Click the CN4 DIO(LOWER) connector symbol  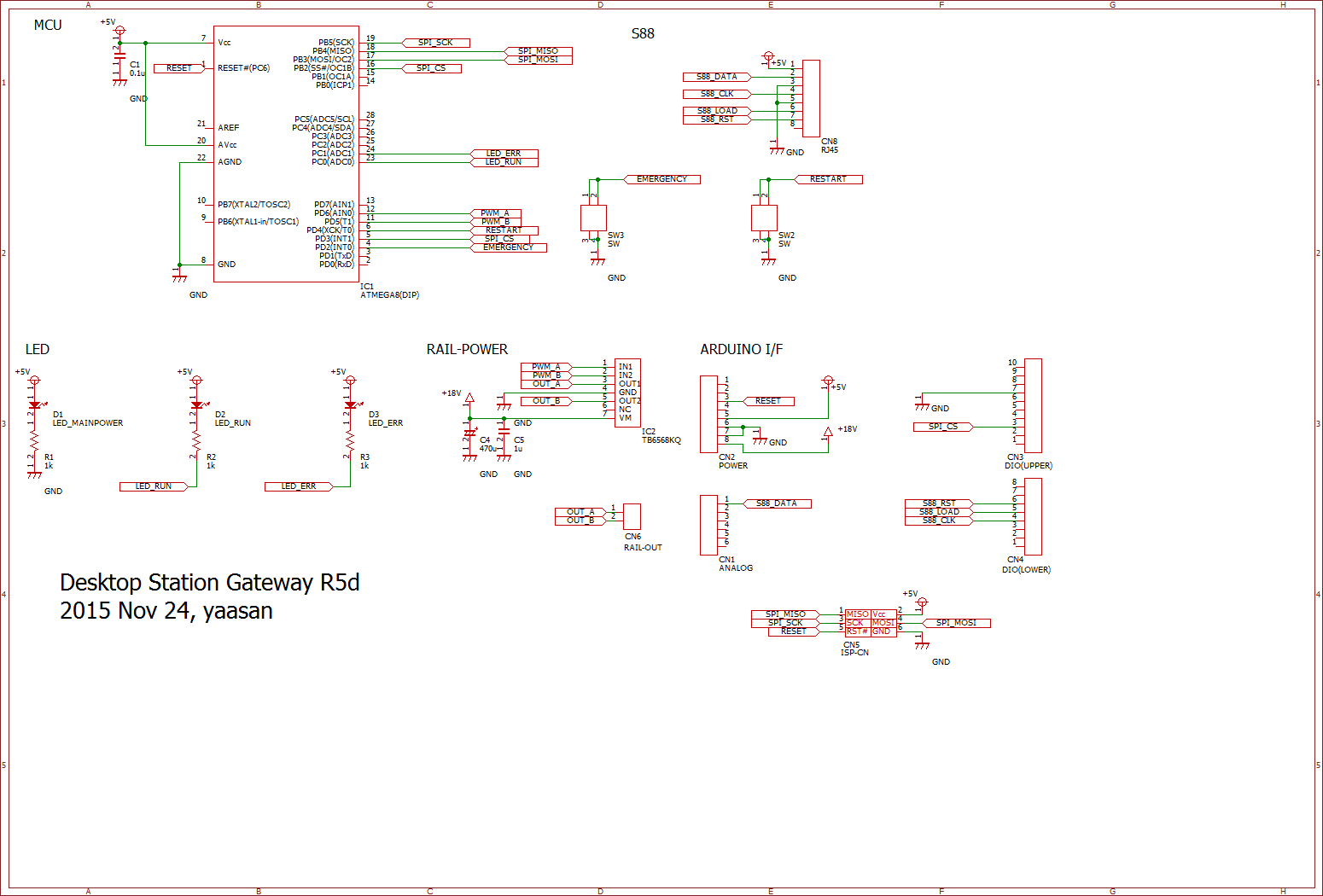pyautogui.click(x=1033, y=516)
